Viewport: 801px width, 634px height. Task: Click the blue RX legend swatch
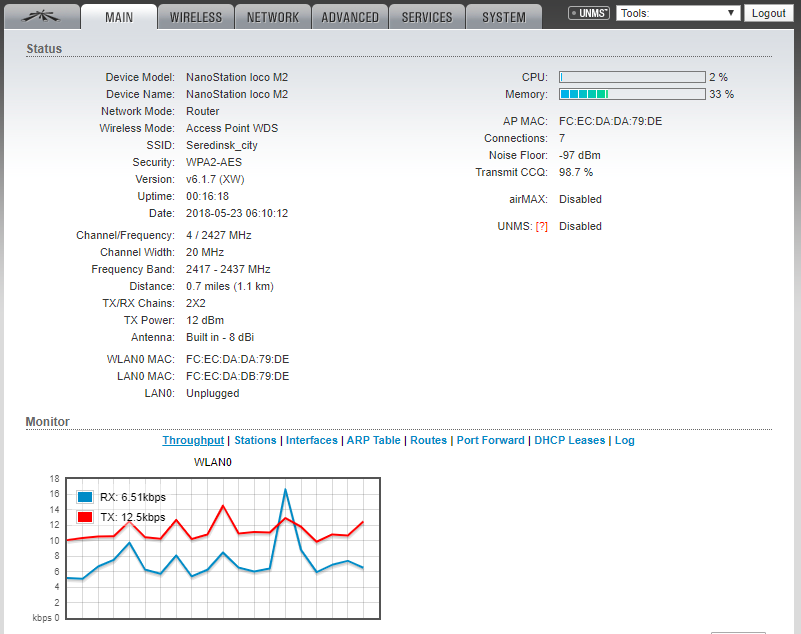[x=85, y=497]
